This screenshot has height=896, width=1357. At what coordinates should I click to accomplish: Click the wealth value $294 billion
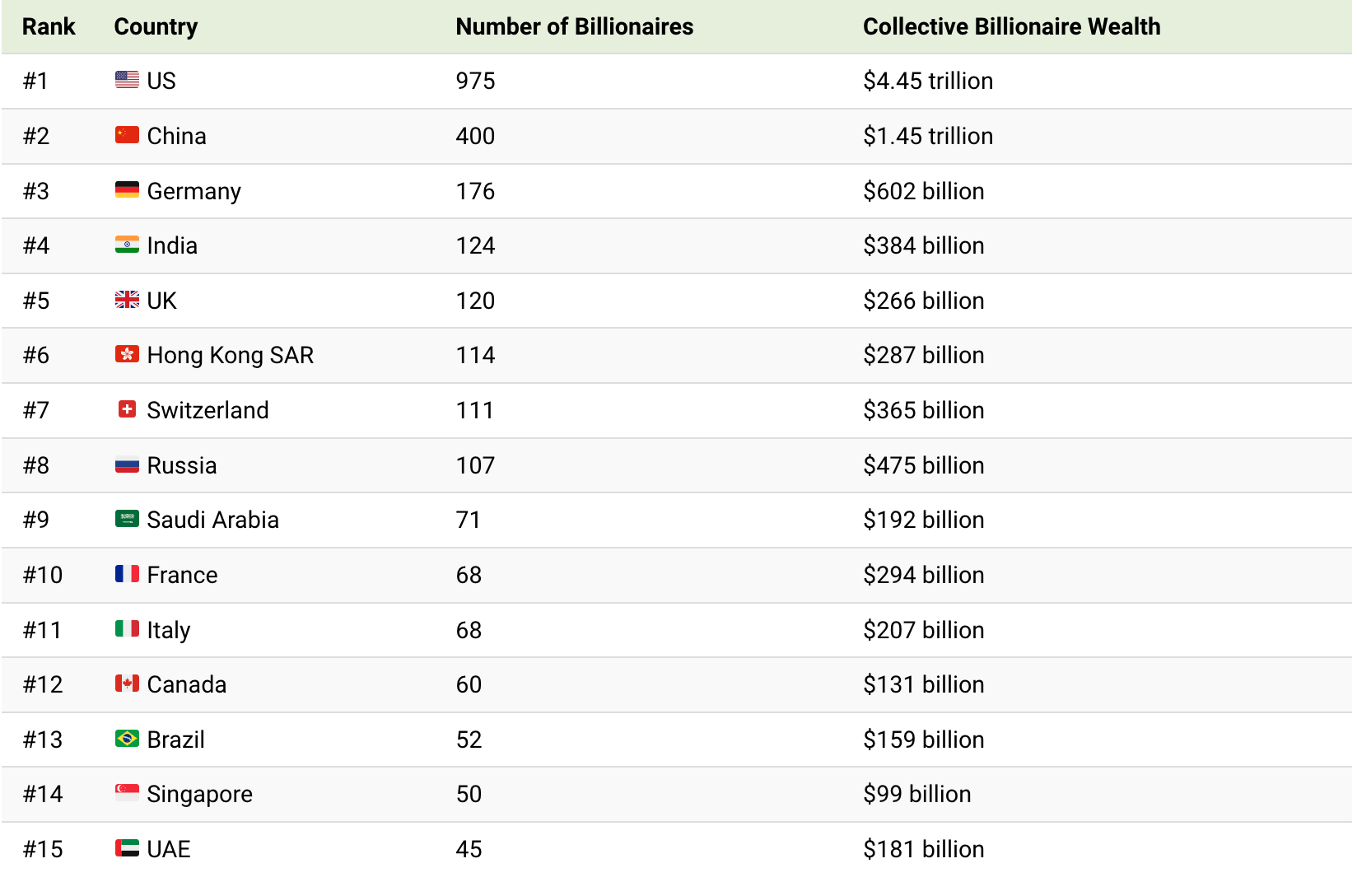pyautogui.click(x=924, y=575)
